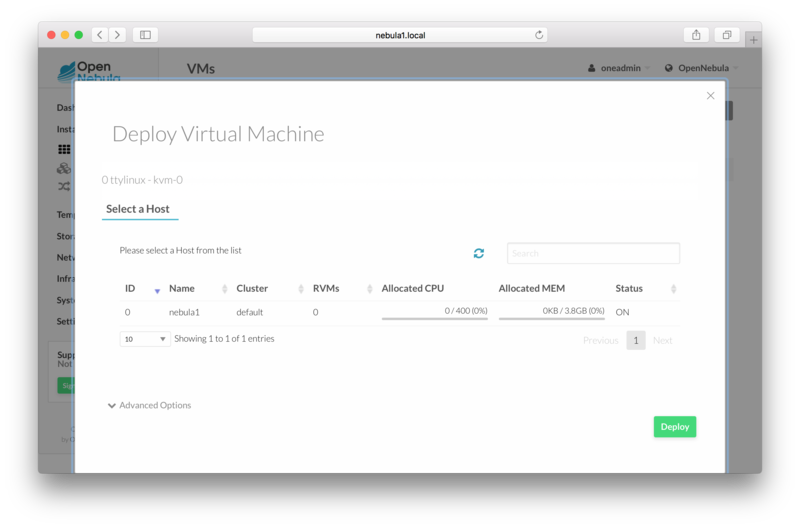The height and width of the screenshot is (528, 800).
Task: Select host row nebula1
Action: point(184,312)
